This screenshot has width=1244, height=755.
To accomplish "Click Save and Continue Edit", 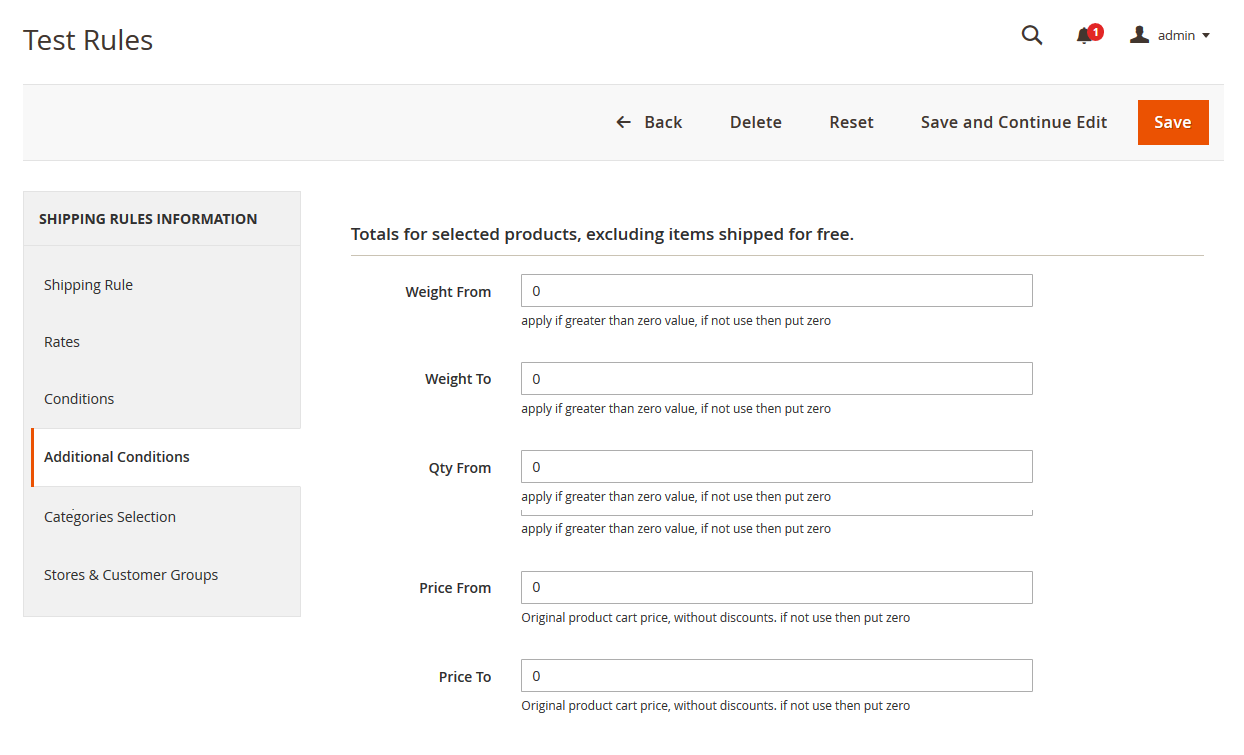I will point(1013,122).
